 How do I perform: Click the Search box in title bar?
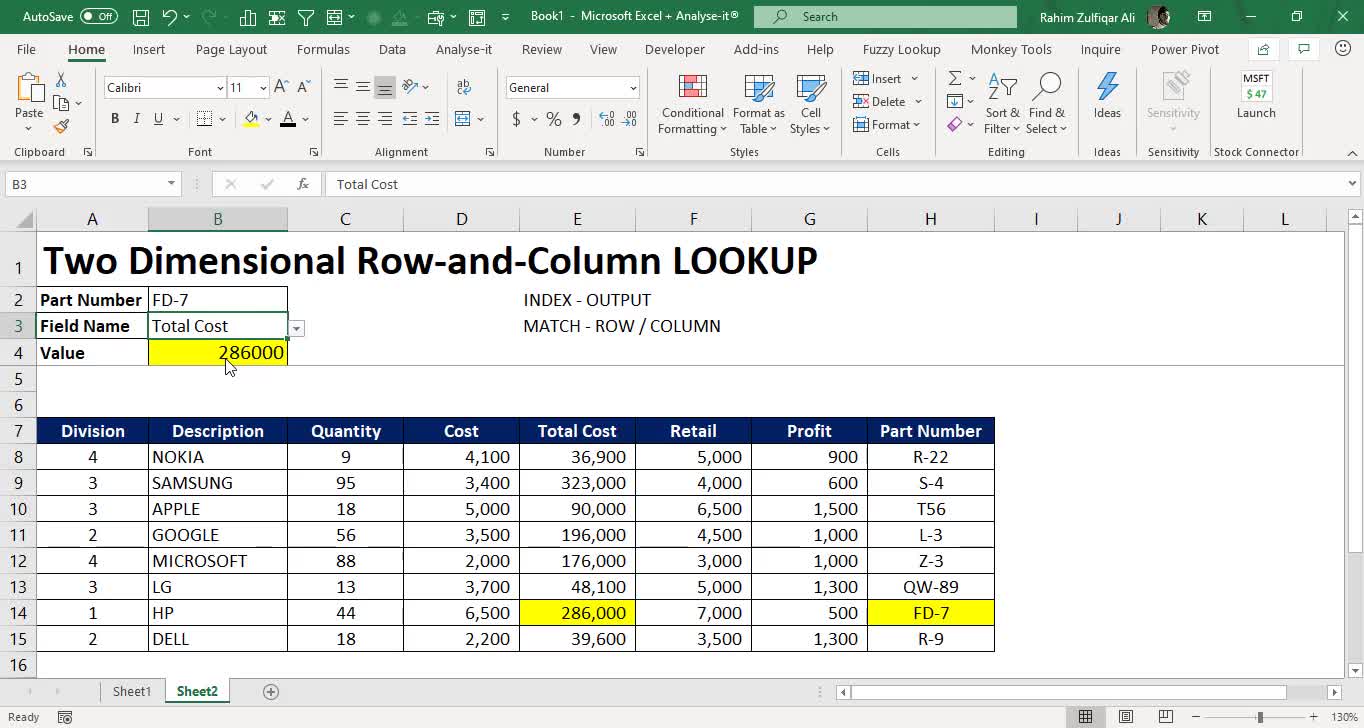point(885,16)
